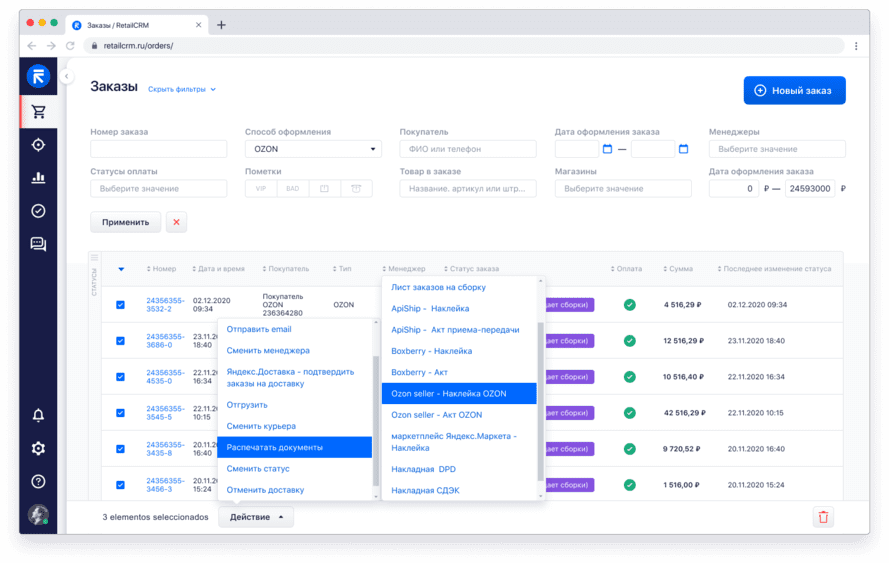Open the Магазины select field
This screenshot has width=889, height=563.
click(x=623, y=189)
